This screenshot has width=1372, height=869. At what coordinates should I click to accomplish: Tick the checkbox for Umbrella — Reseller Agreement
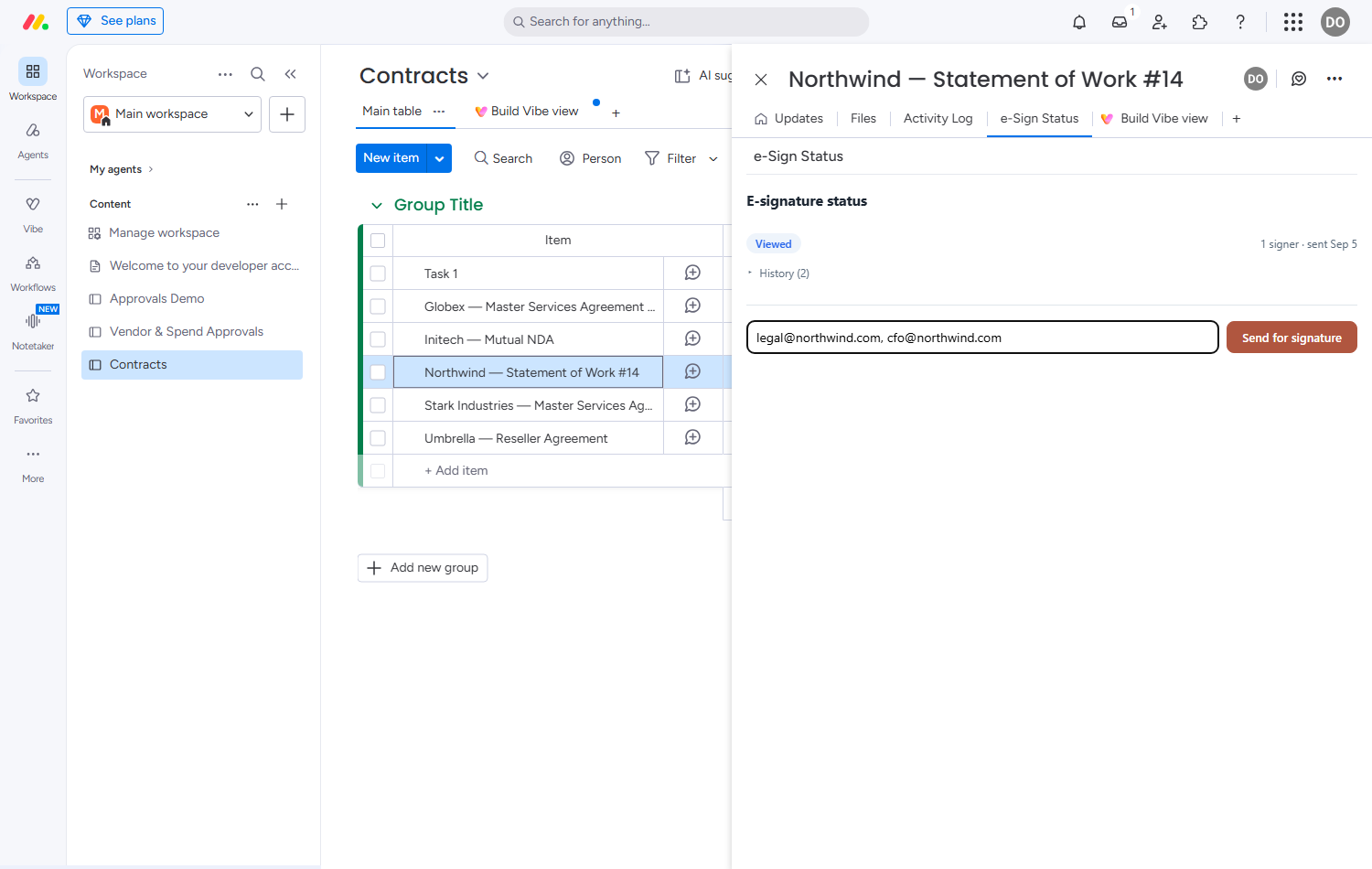pos(378,438)
